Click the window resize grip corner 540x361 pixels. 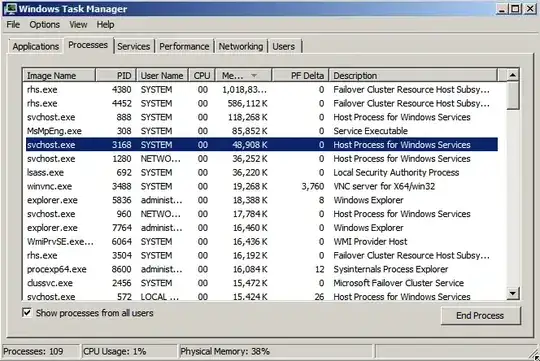(534, 355)
